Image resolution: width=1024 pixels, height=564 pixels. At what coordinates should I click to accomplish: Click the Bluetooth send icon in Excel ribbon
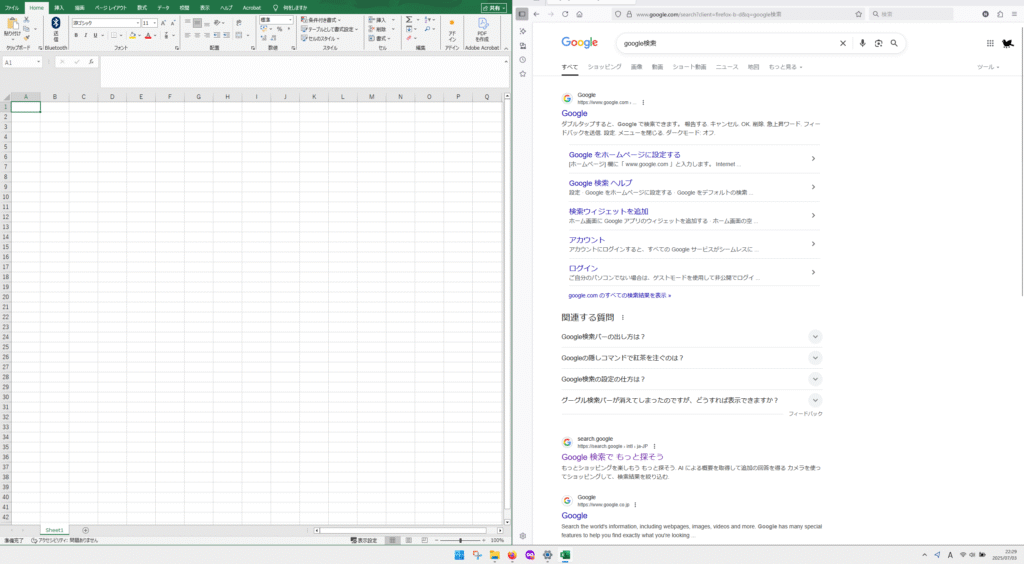click(56, 24)
